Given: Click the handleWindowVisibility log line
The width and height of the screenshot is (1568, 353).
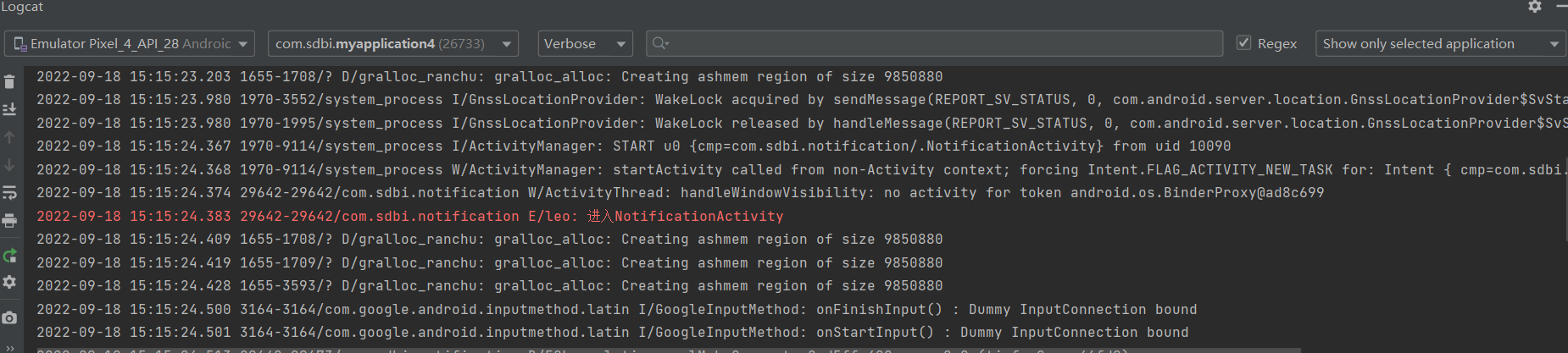Looking at the screenshot, I should tap(680, 193).
